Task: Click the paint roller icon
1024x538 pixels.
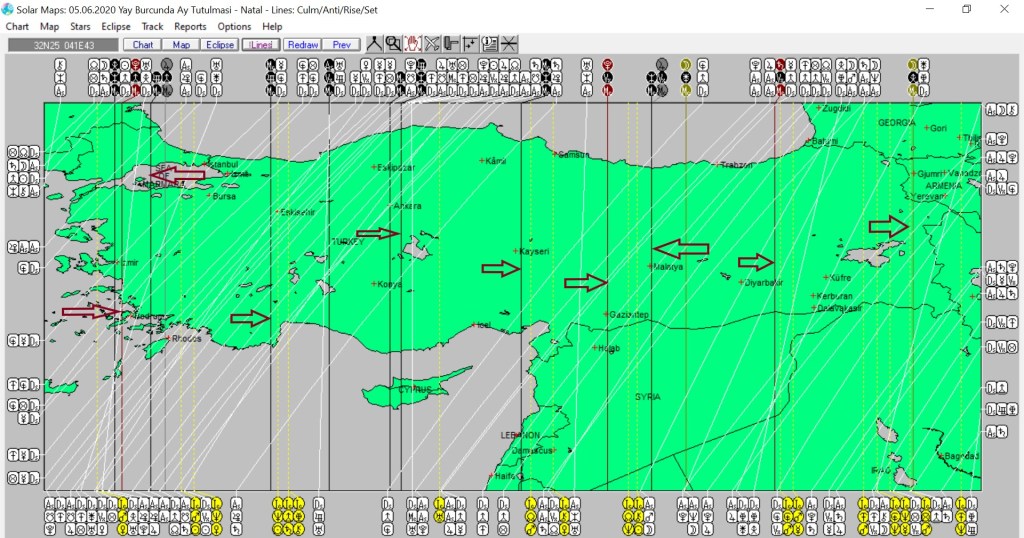Action: coord(451,44)
